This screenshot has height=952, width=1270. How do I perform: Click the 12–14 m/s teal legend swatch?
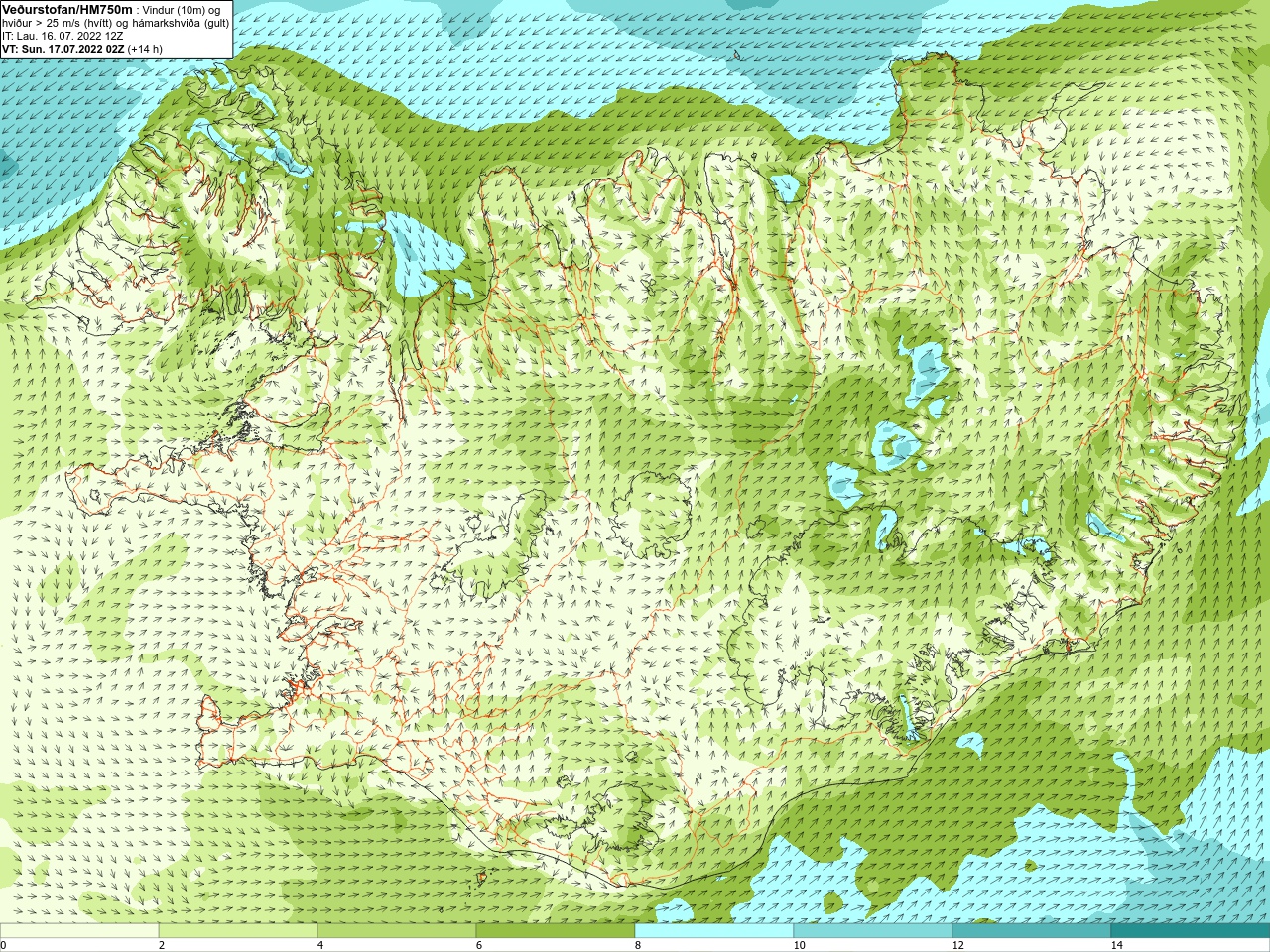tap(1032, 931)
